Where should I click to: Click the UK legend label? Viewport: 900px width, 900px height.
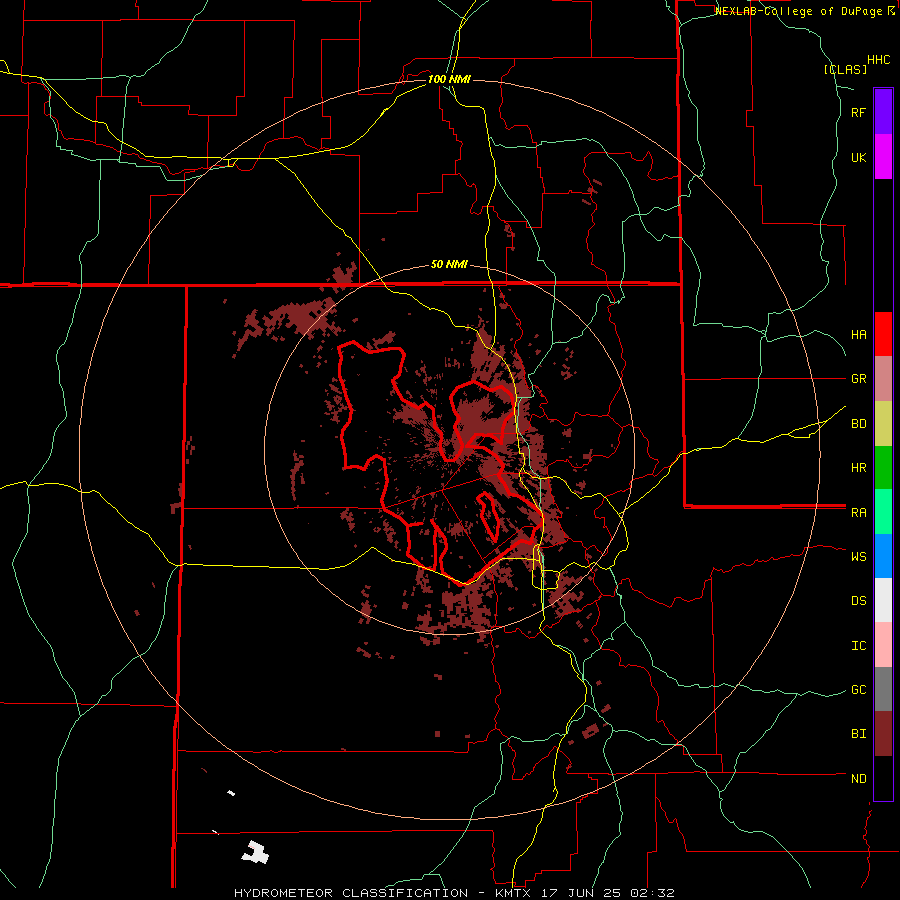858,157
